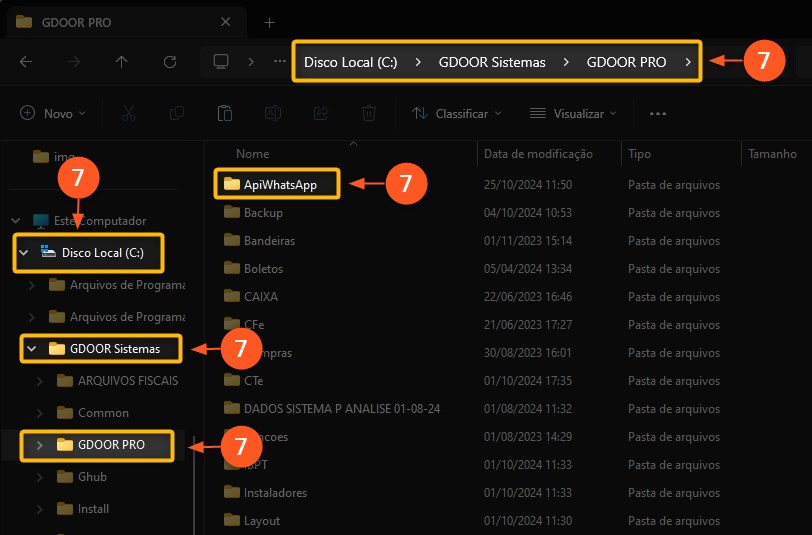
Task: Select Ghub folder in navigation tree
Action: 92,477
